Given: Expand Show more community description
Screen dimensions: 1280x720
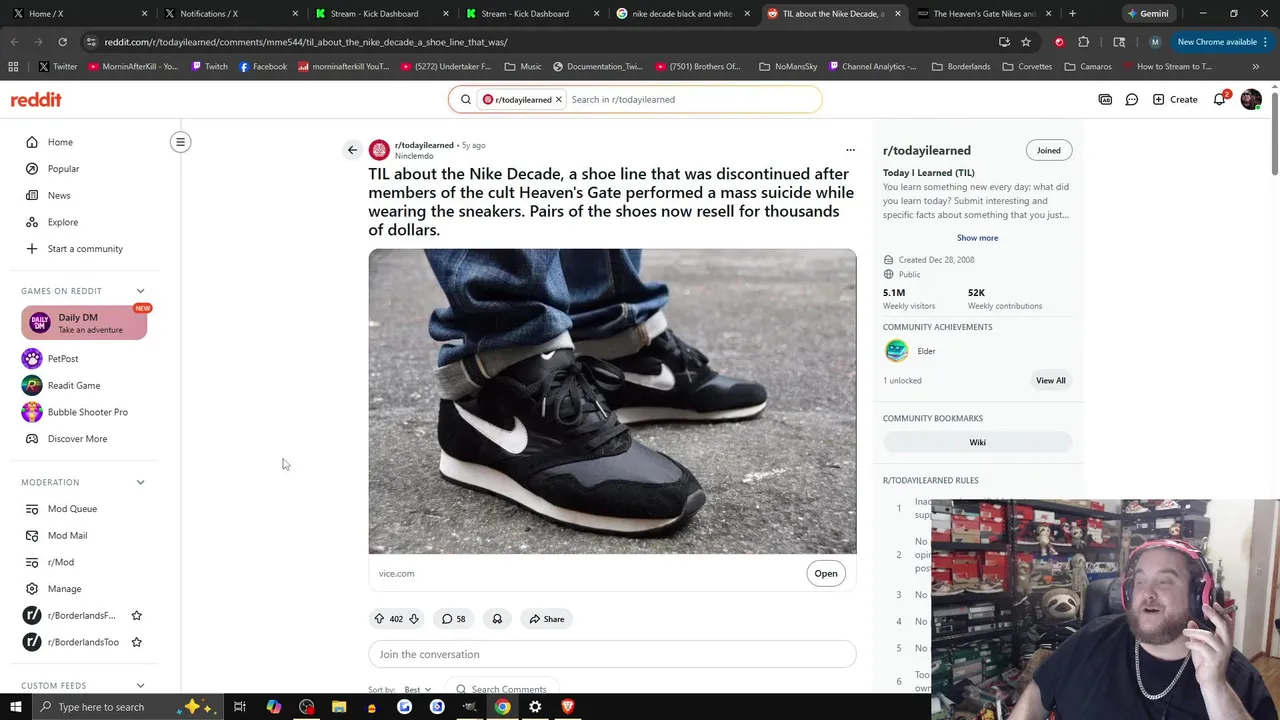Looking at the screenshot, I should (x=977, y=238).
